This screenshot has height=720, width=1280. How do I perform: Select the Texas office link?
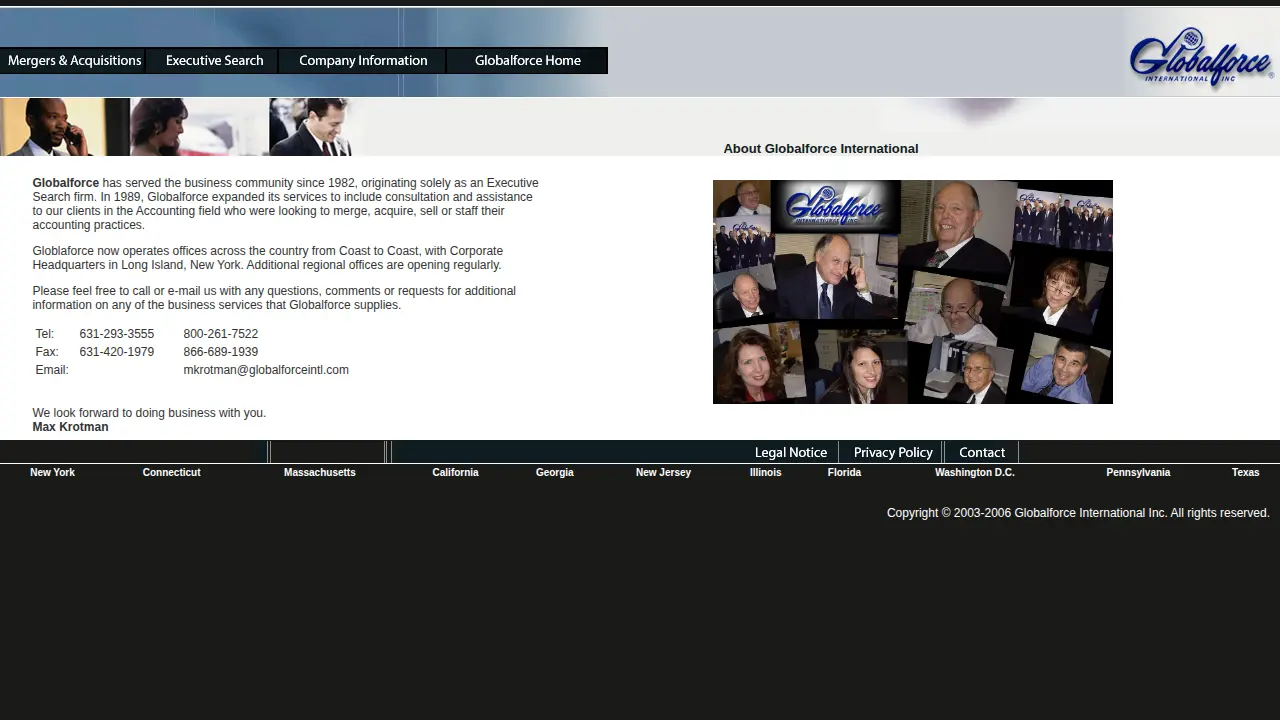pyautogui.click(x=1245, y=473)
